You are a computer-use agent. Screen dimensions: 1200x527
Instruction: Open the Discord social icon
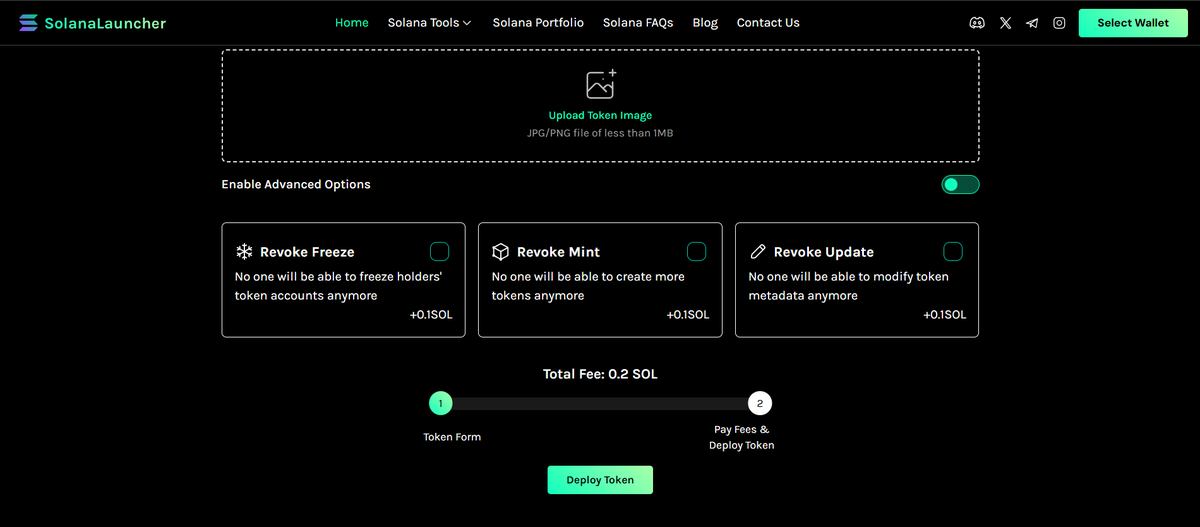point(977,23)
